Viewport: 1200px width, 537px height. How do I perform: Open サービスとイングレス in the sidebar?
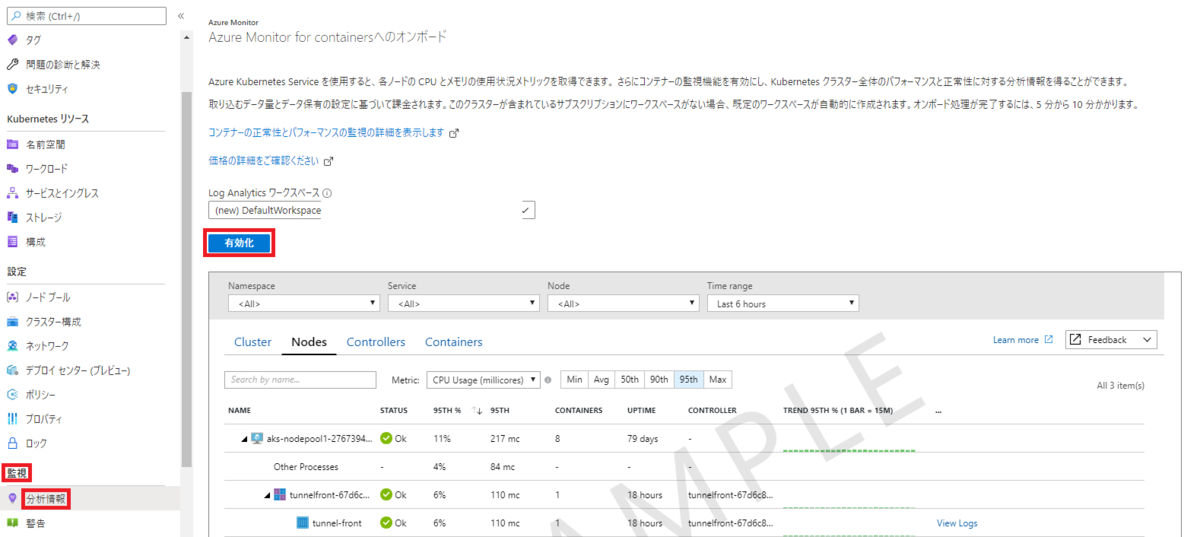pos(62,193)
